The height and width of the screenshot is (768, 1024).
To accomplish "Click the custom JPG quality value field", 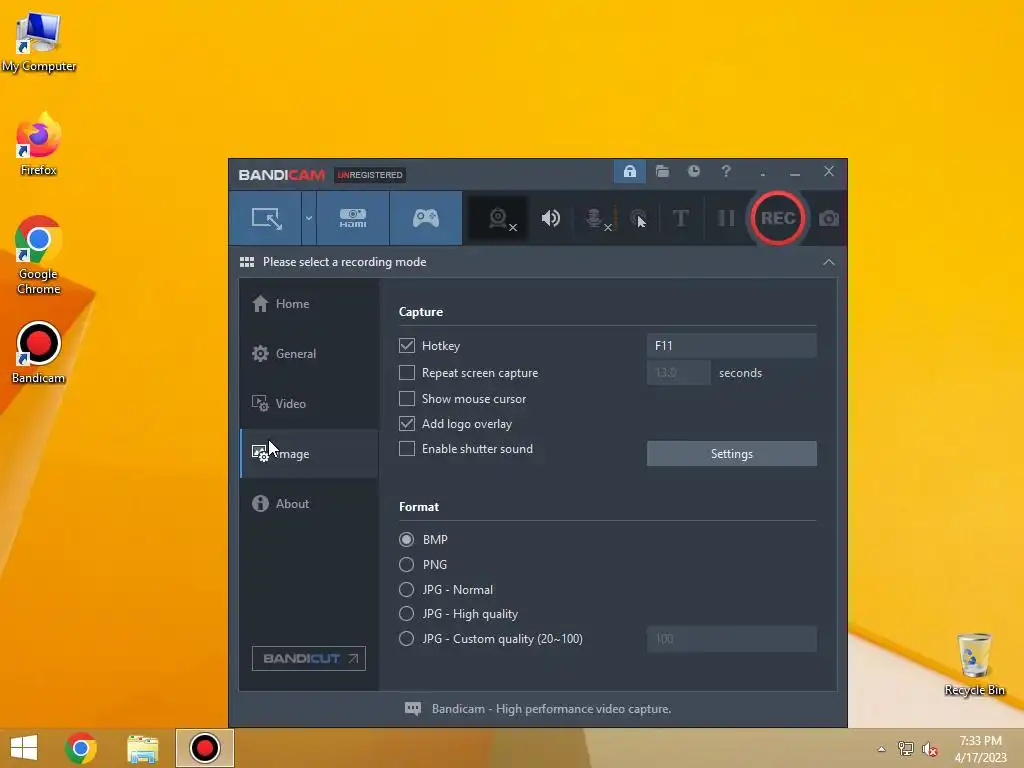I will pyautogui.click(x=731, y=639).
